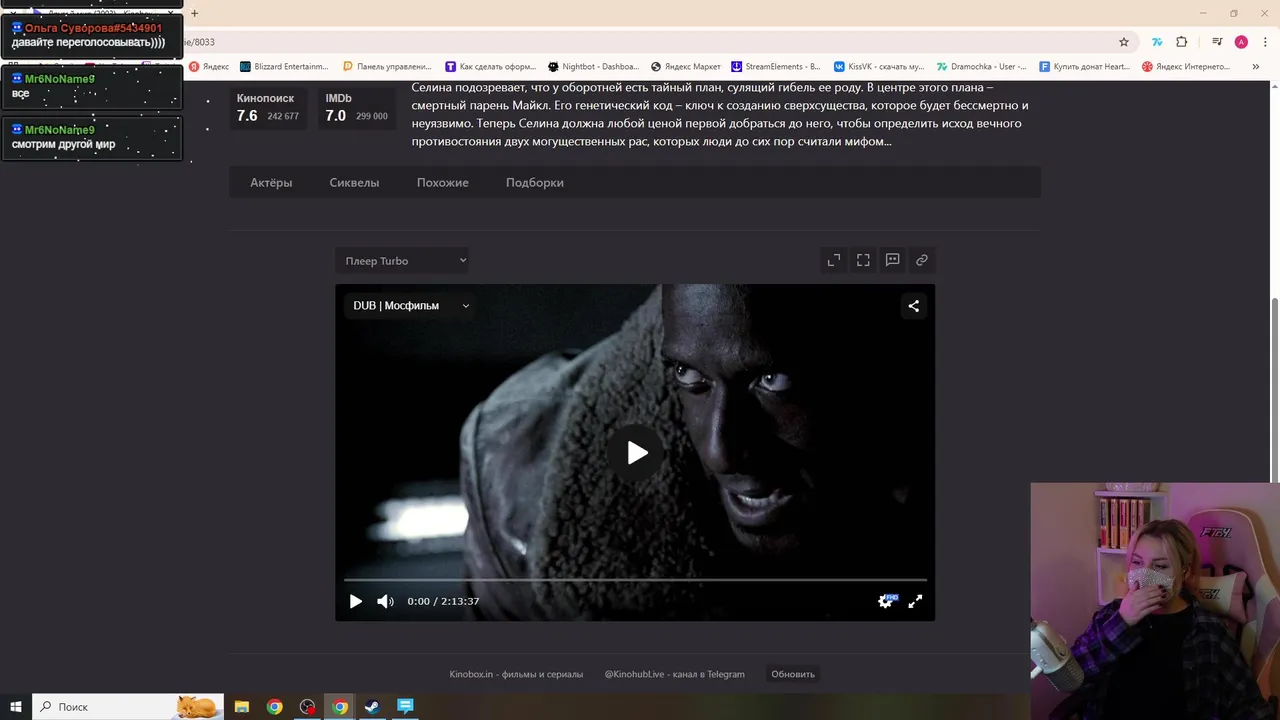The width and height of the screenshot is (1280, 720).
Task: Open the browser extensions puzzle icon
Action: click(x=1182, y=42)
